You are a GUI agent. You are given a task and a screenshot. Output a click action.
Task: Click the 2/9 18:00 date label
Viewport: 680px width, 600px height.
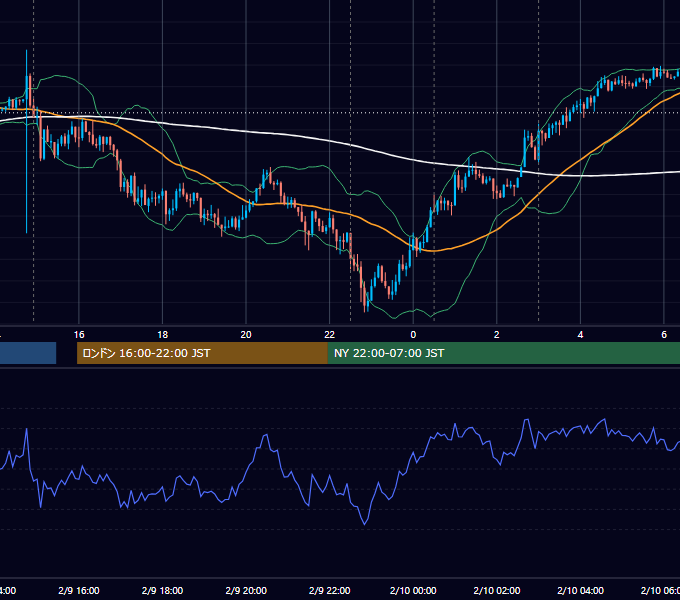coord(163,590)
